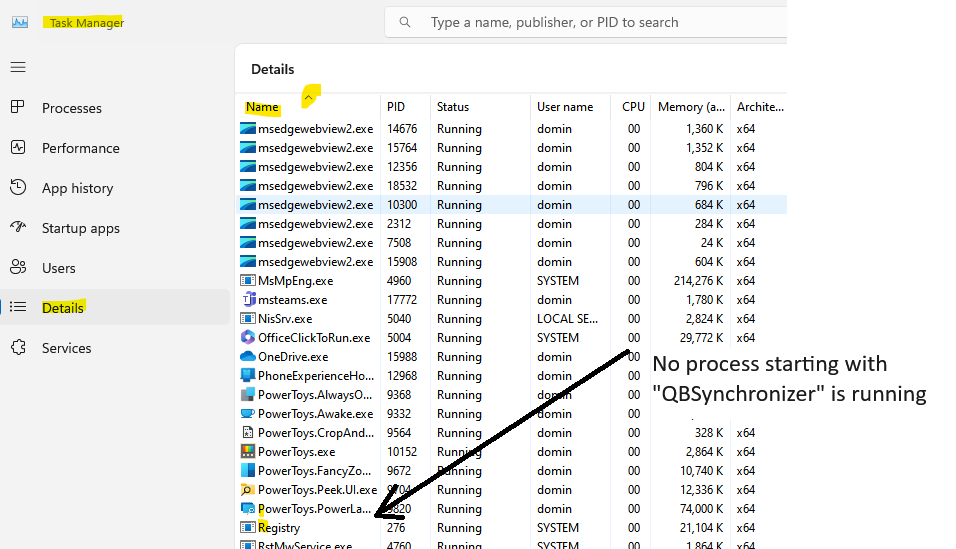Click the PowerToys.AlwaysOnTop icon

248,394
